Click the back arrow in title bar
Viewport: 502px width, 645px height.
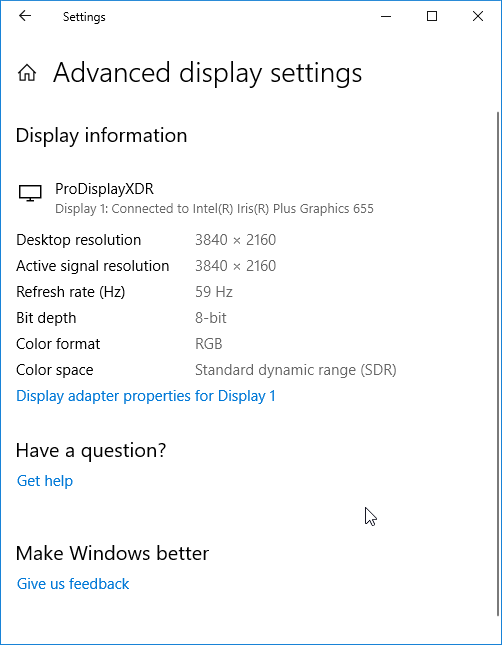[x=25, y=16]
